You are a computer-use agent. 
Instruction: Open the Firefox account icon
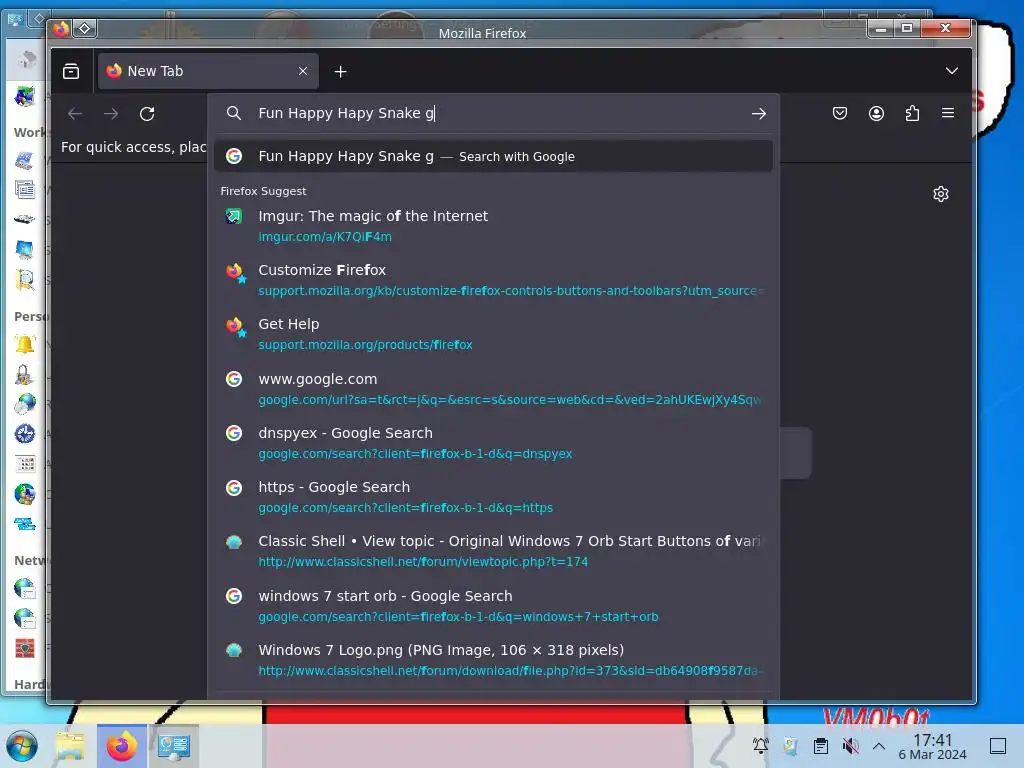point(876,114)
